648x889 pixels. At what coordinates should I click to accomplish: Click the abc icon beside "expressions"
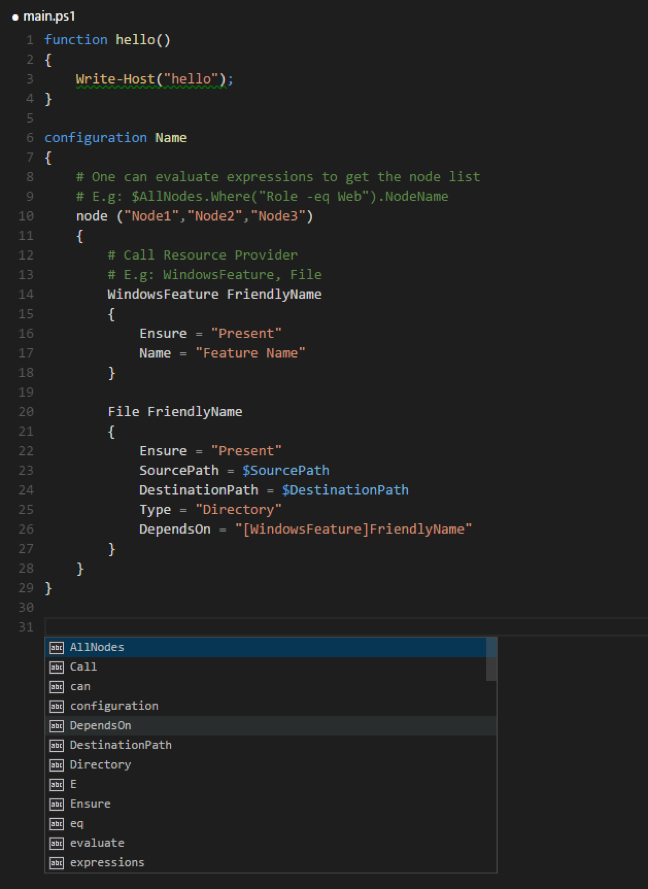click(57, 862)
